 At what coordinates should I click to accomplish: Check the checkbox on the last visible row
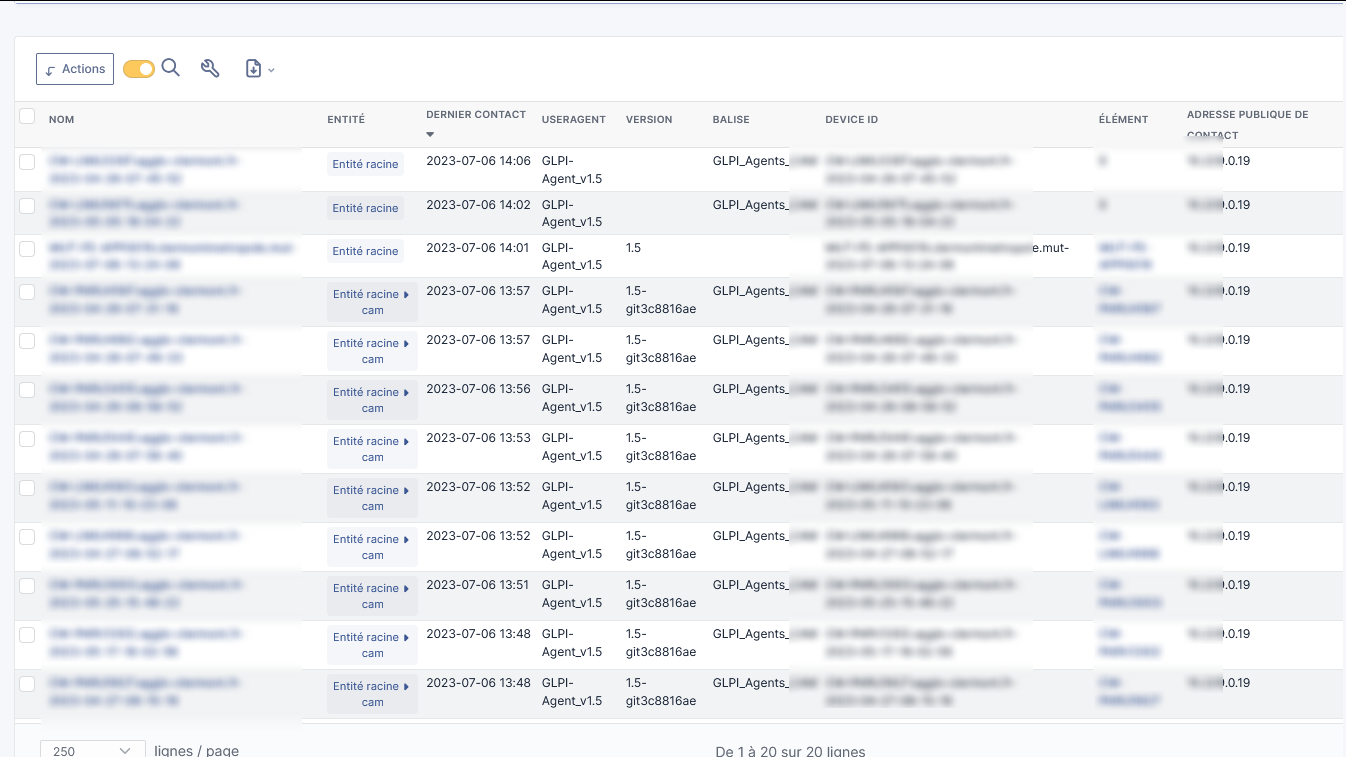click(x=27, y=683)
